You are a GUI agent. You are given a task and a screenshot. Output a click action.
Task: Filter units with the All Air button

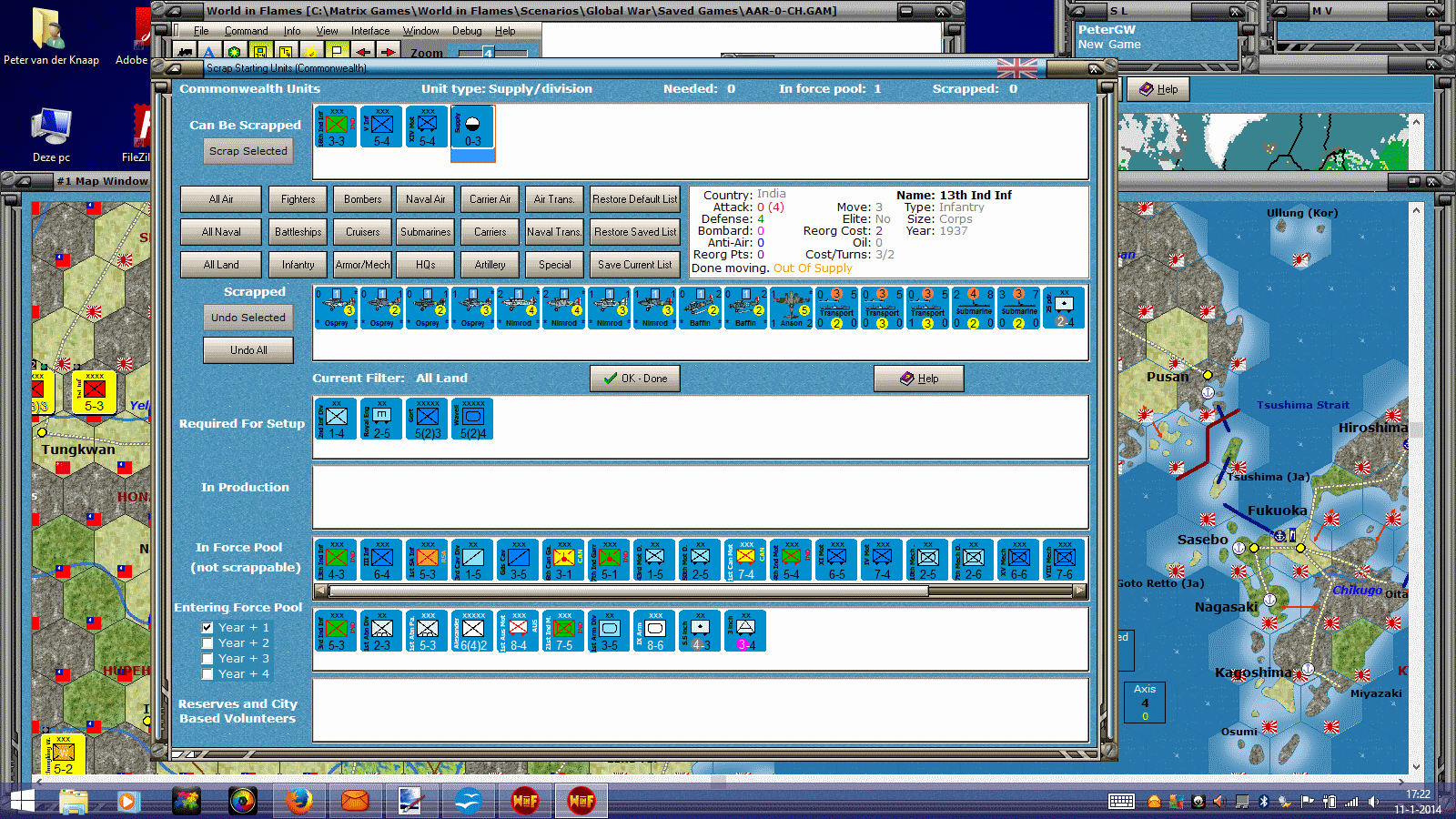click(x=221, y=199)
